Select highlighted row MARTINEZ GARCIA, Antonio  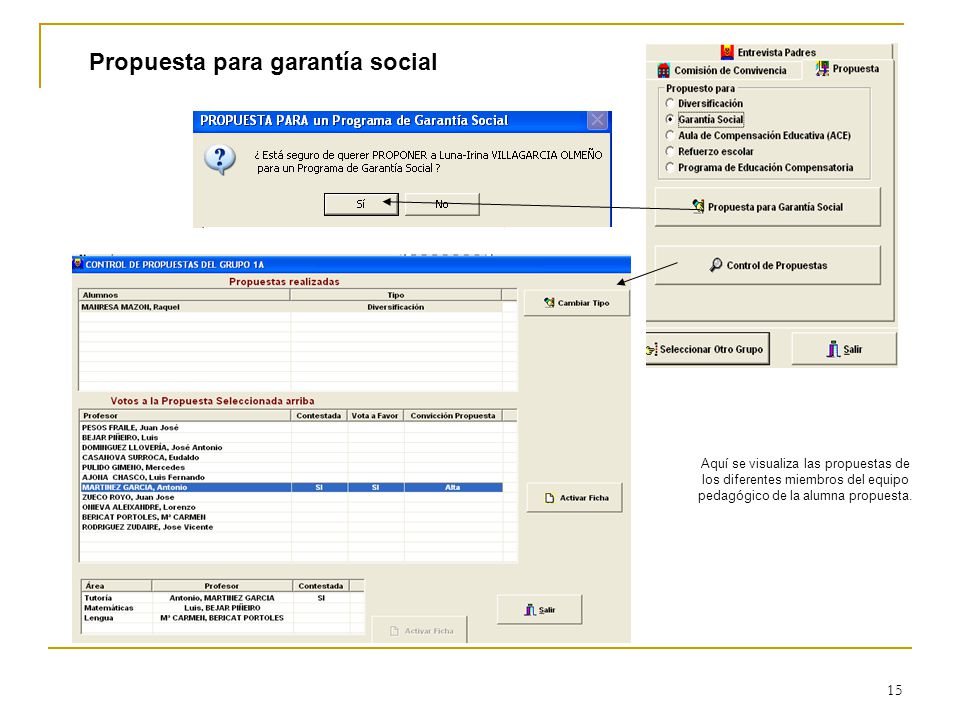[291, 487]
